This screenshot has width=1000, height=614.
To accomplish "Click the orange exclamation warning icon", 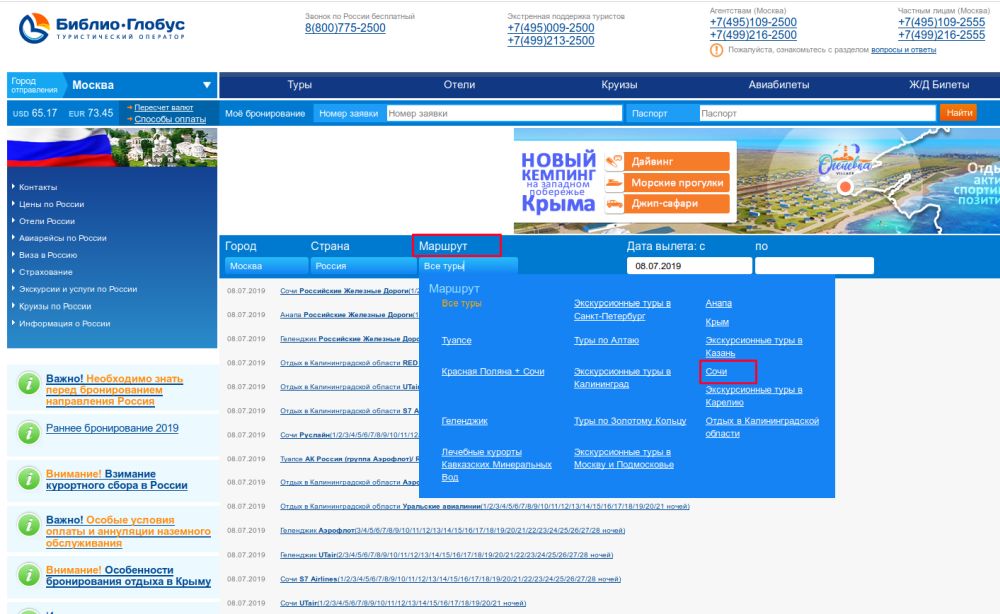I will pyautogui.click(x=716, y=48).
